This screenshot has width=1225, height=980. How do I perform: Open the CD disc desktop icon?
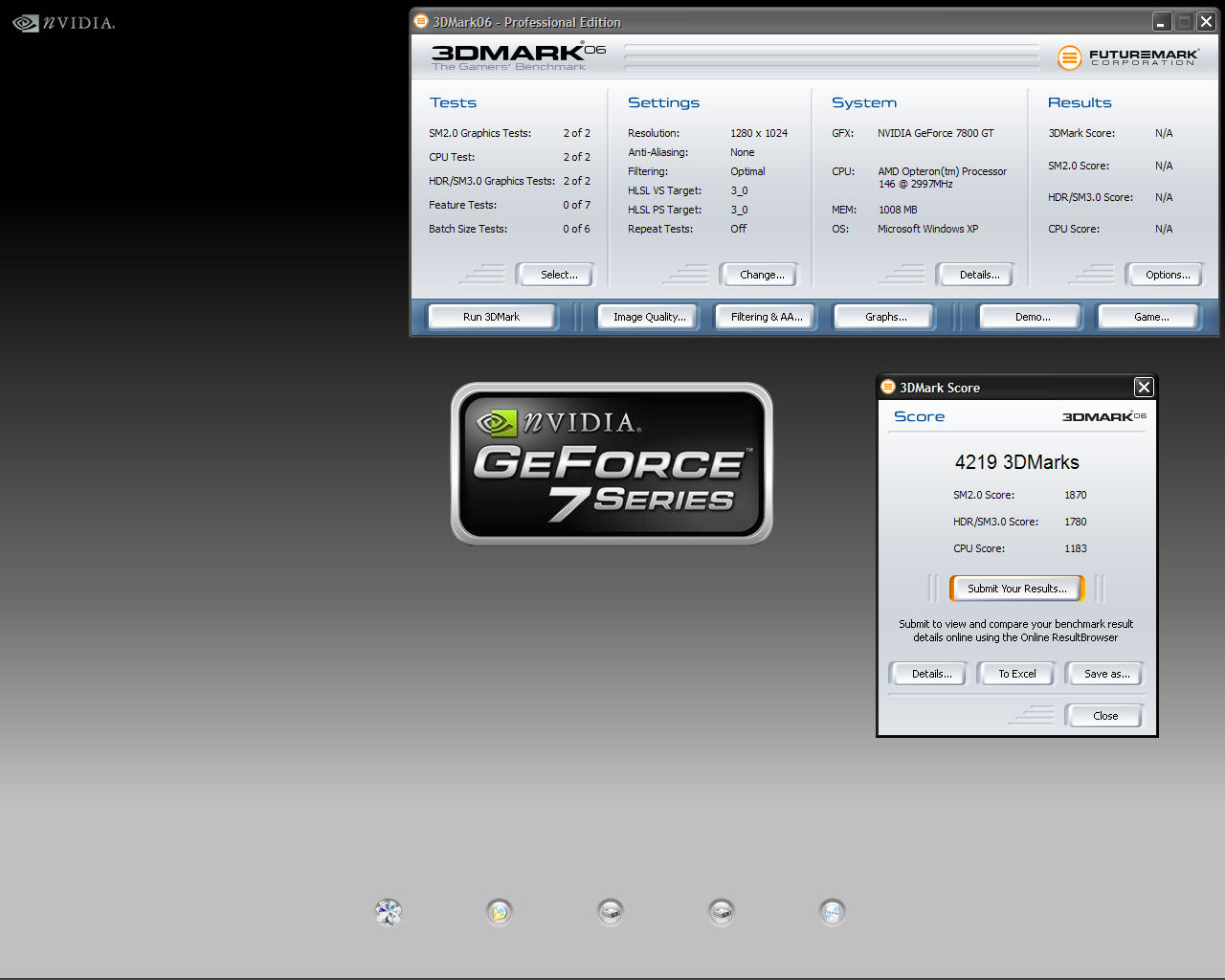833,912
